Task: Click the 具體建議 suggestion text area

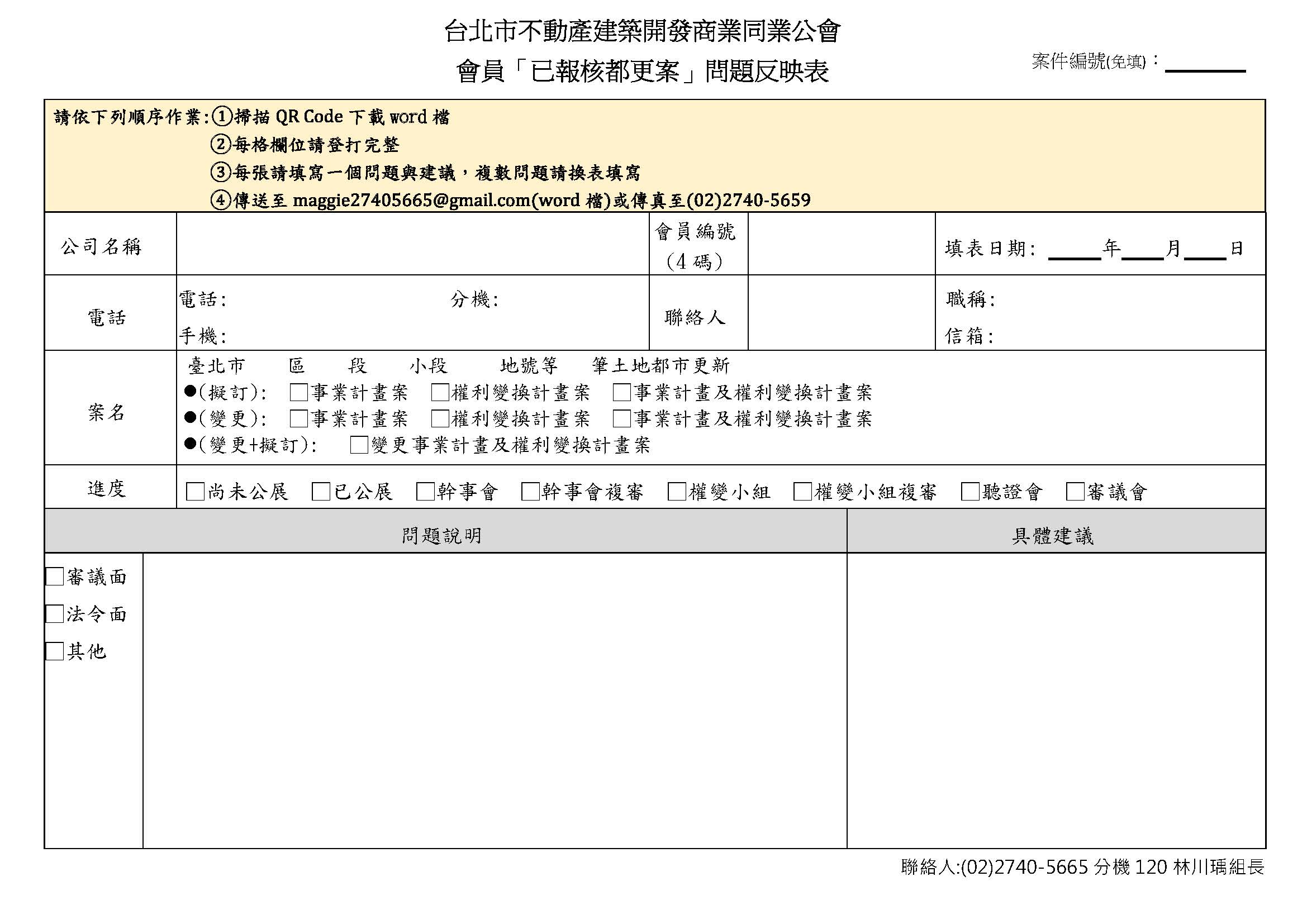Action: pyautogui.click(x=1056, y=700)
